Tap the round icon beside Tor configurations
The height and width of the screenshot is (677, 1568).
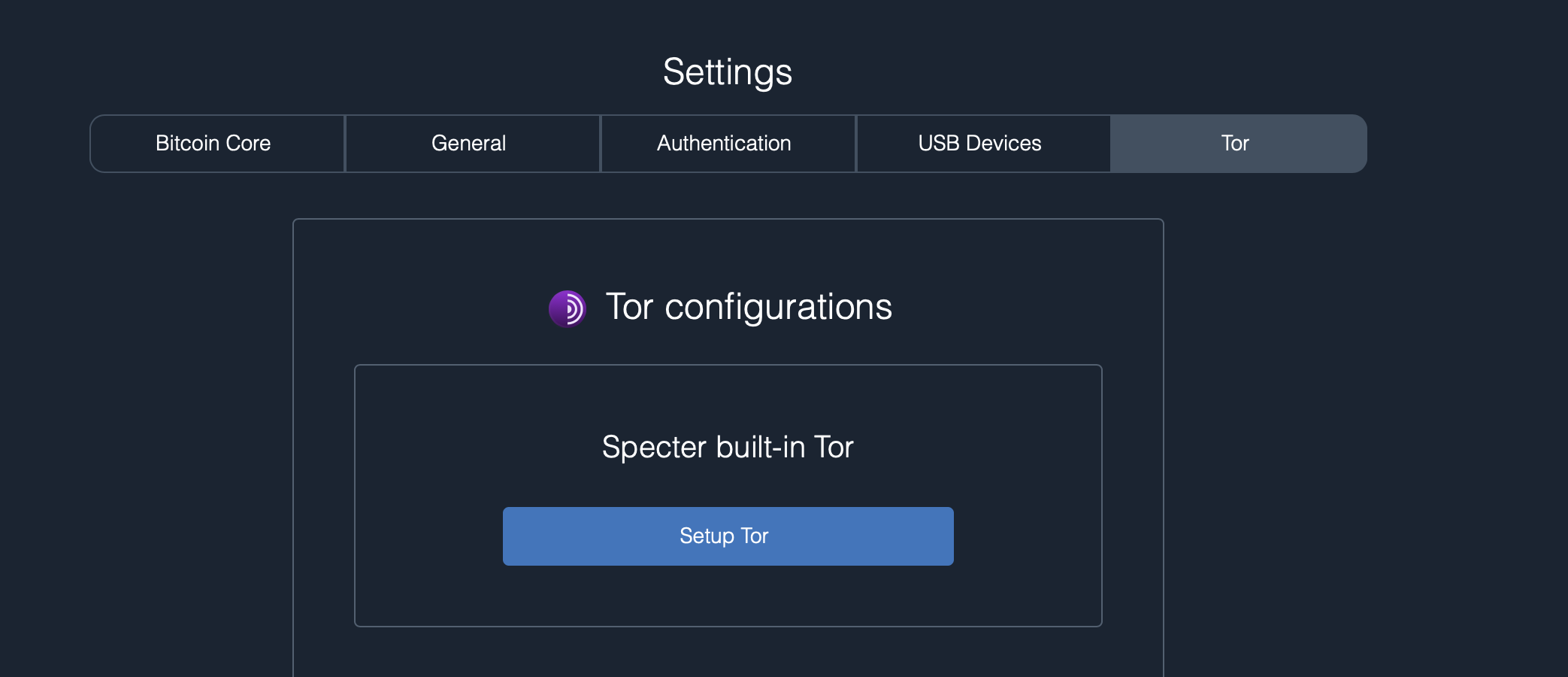coord(567,308)
